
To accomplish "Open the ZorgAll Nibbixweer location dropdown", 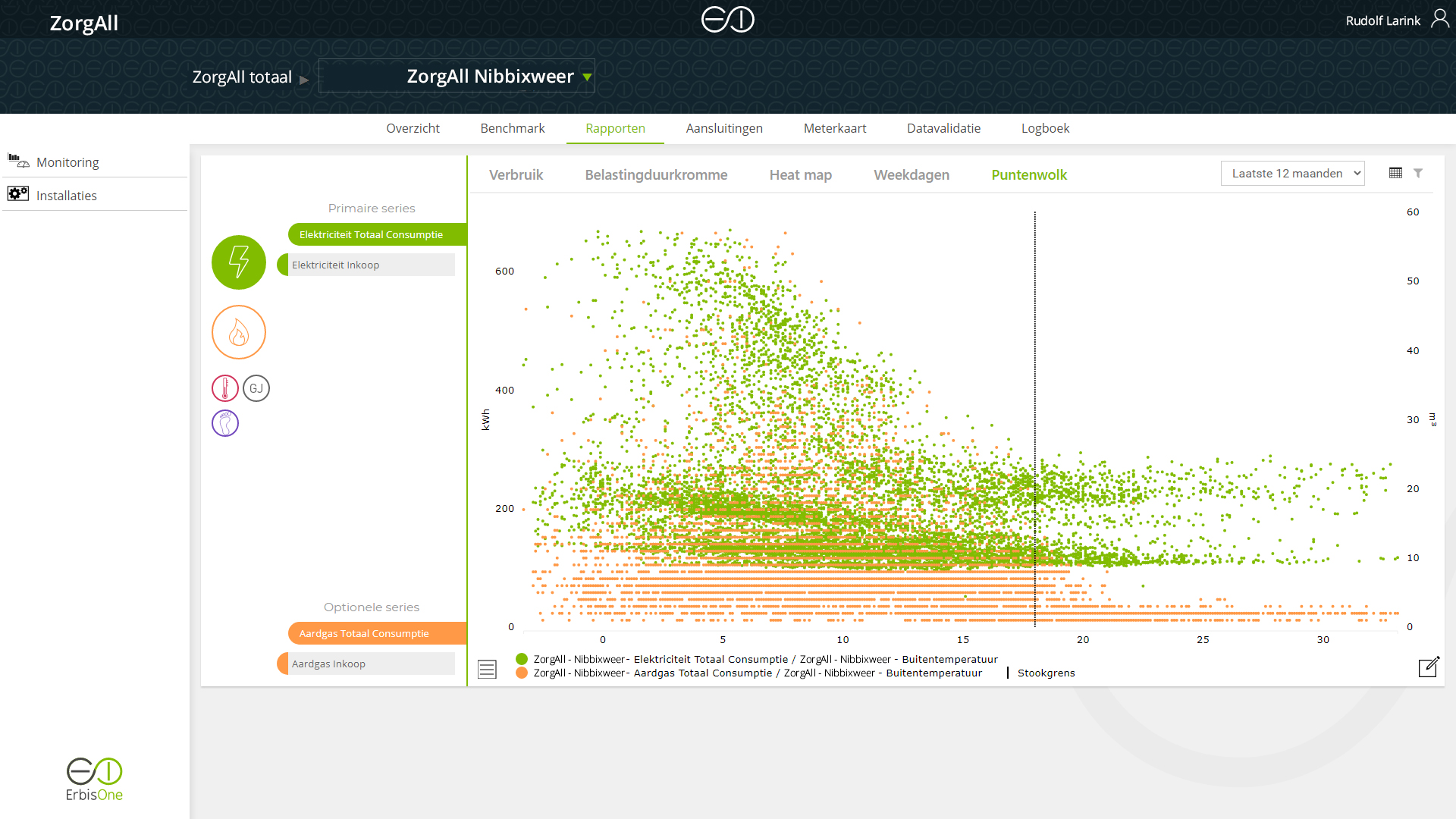I will [457, 76].
